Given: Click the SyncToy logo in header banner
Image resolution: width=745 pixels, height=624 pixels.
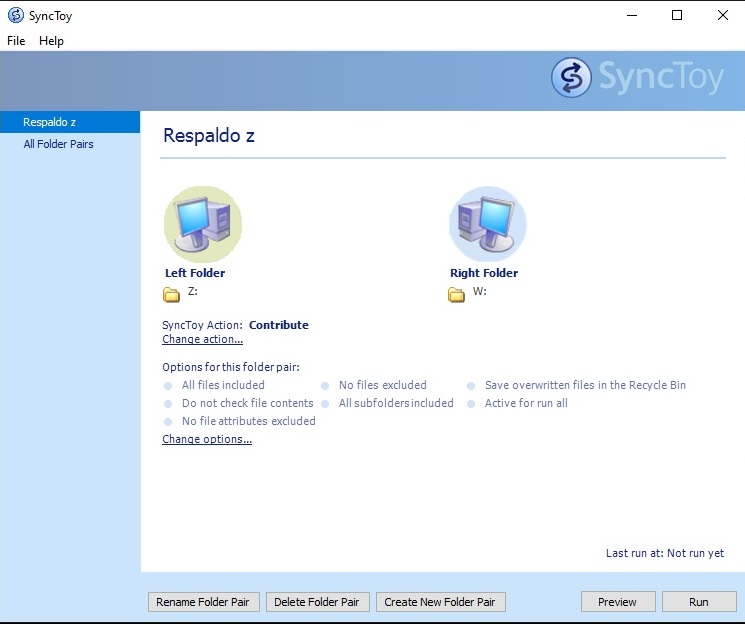Looking at the screenshot, I should pos(637,78).
